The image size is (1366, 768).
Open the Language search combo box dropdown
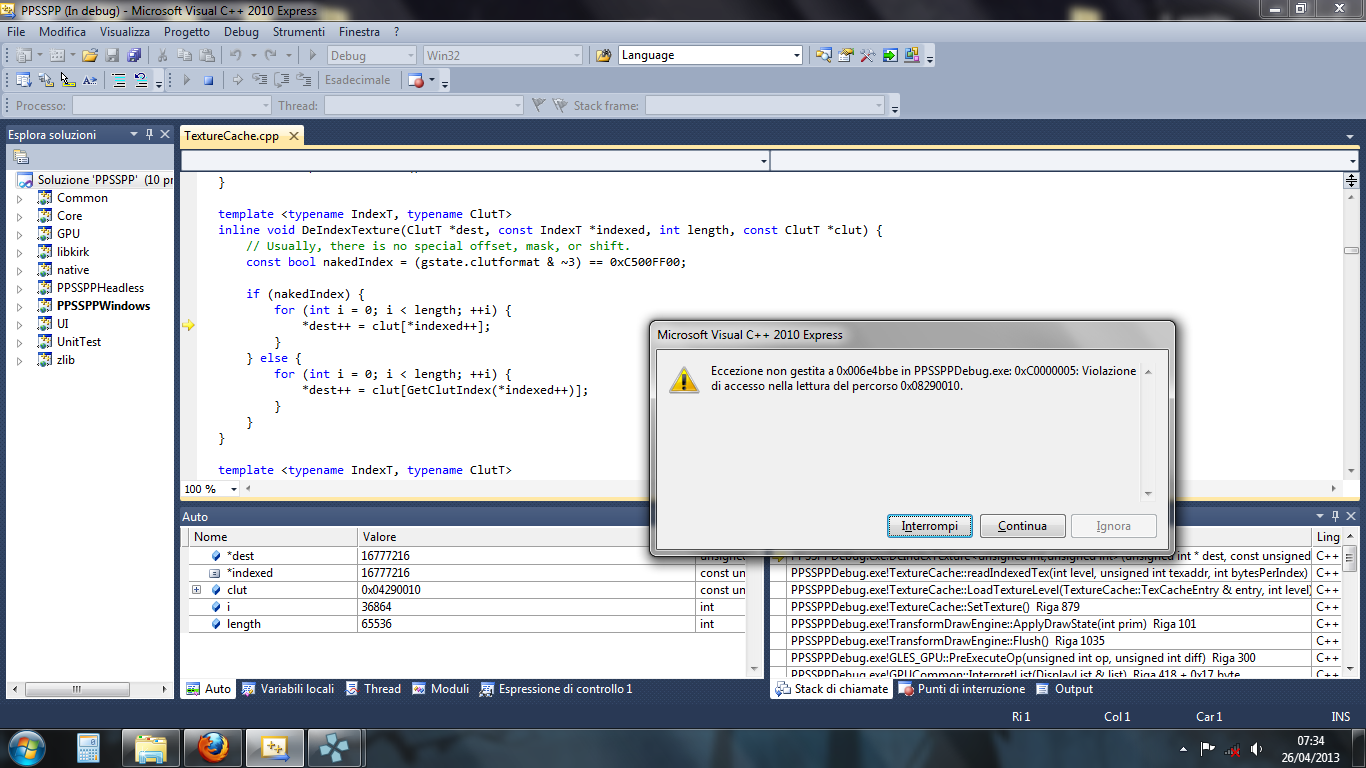point(797,55)
